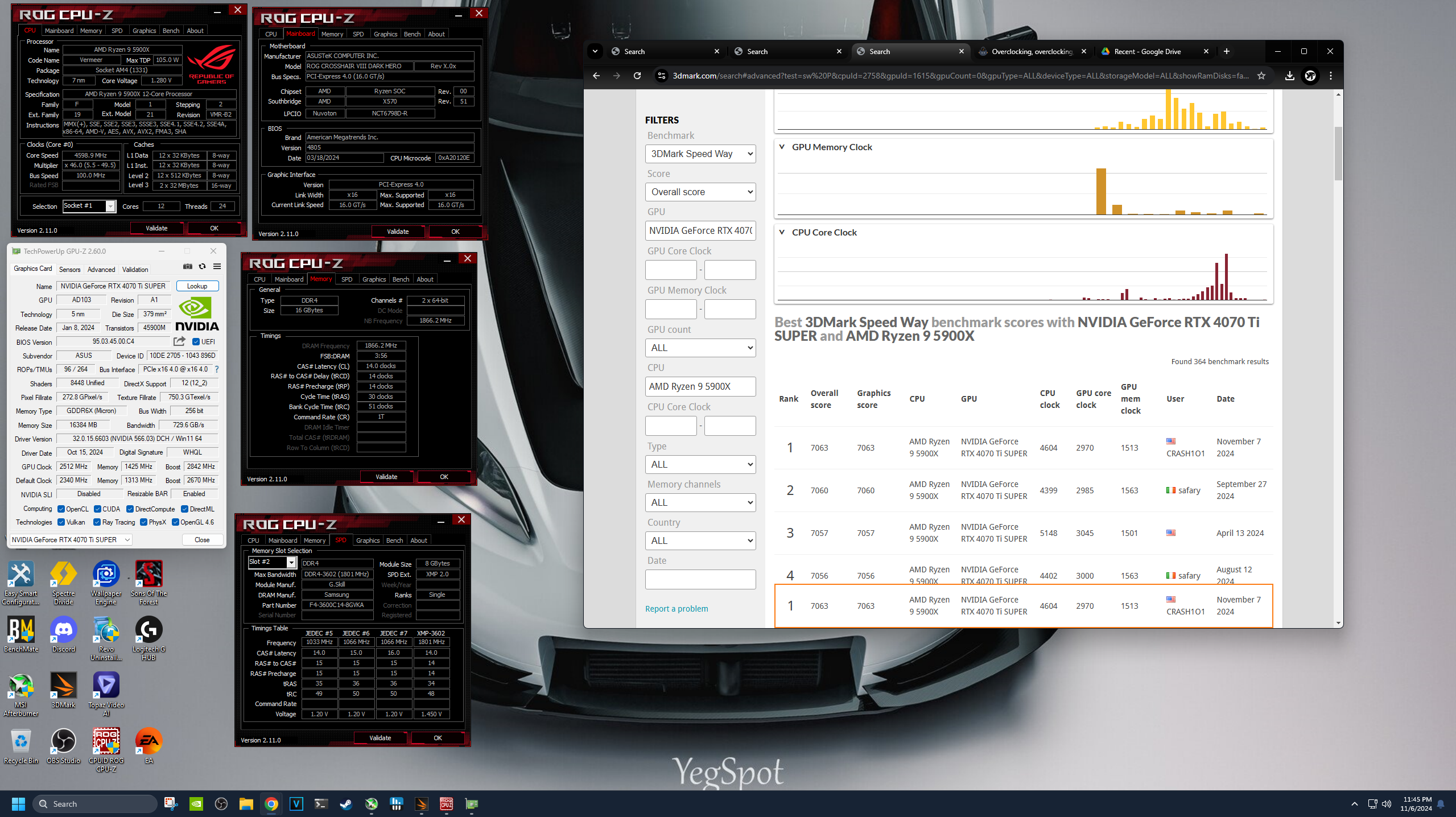Screen dimensions: 1456x817
Task: Collapse the GPU Memory Clock chart
Action: (x=782, y=147)
